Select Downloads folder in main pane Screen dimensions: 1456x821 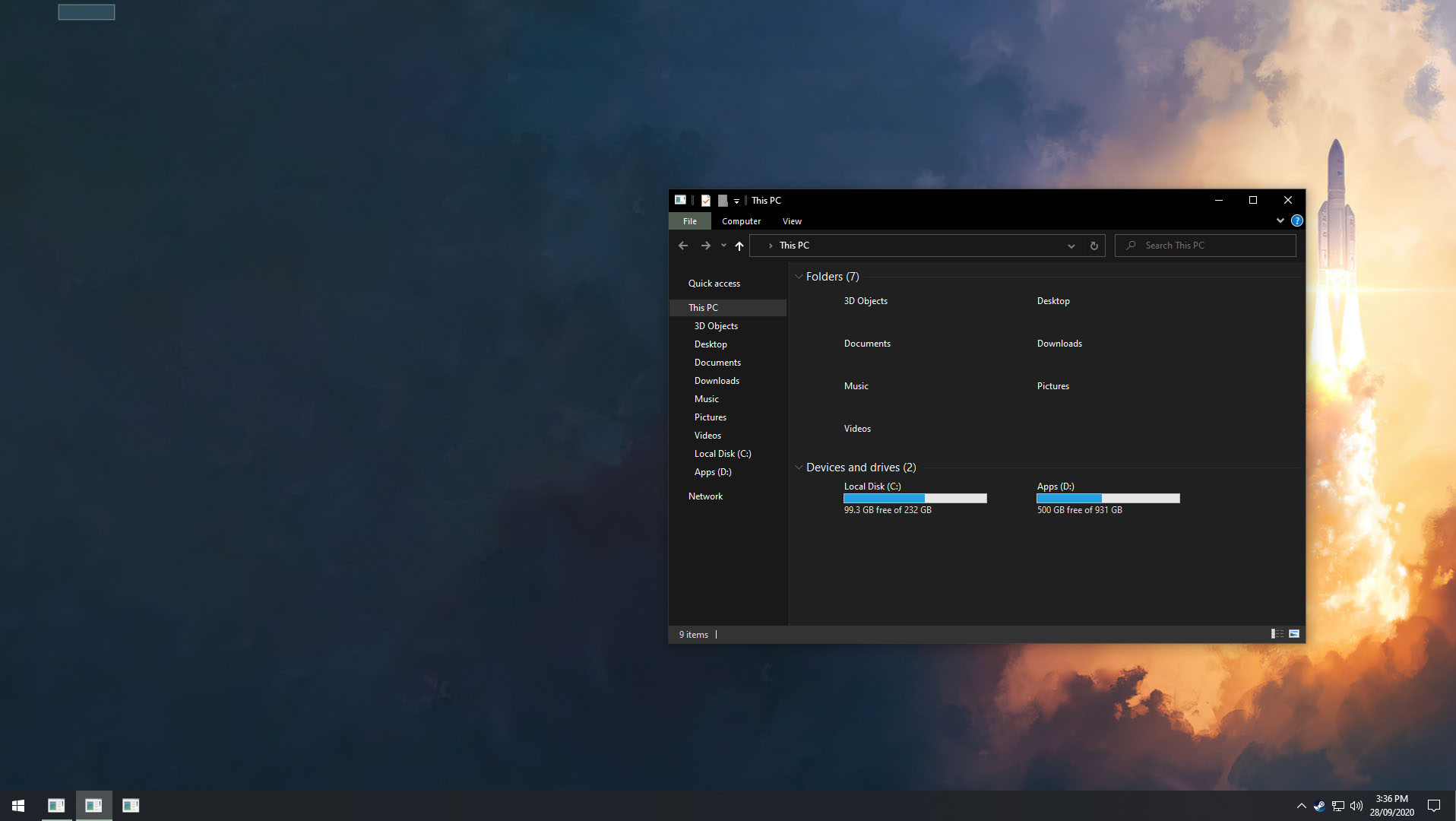click(x=1059, y=344)
